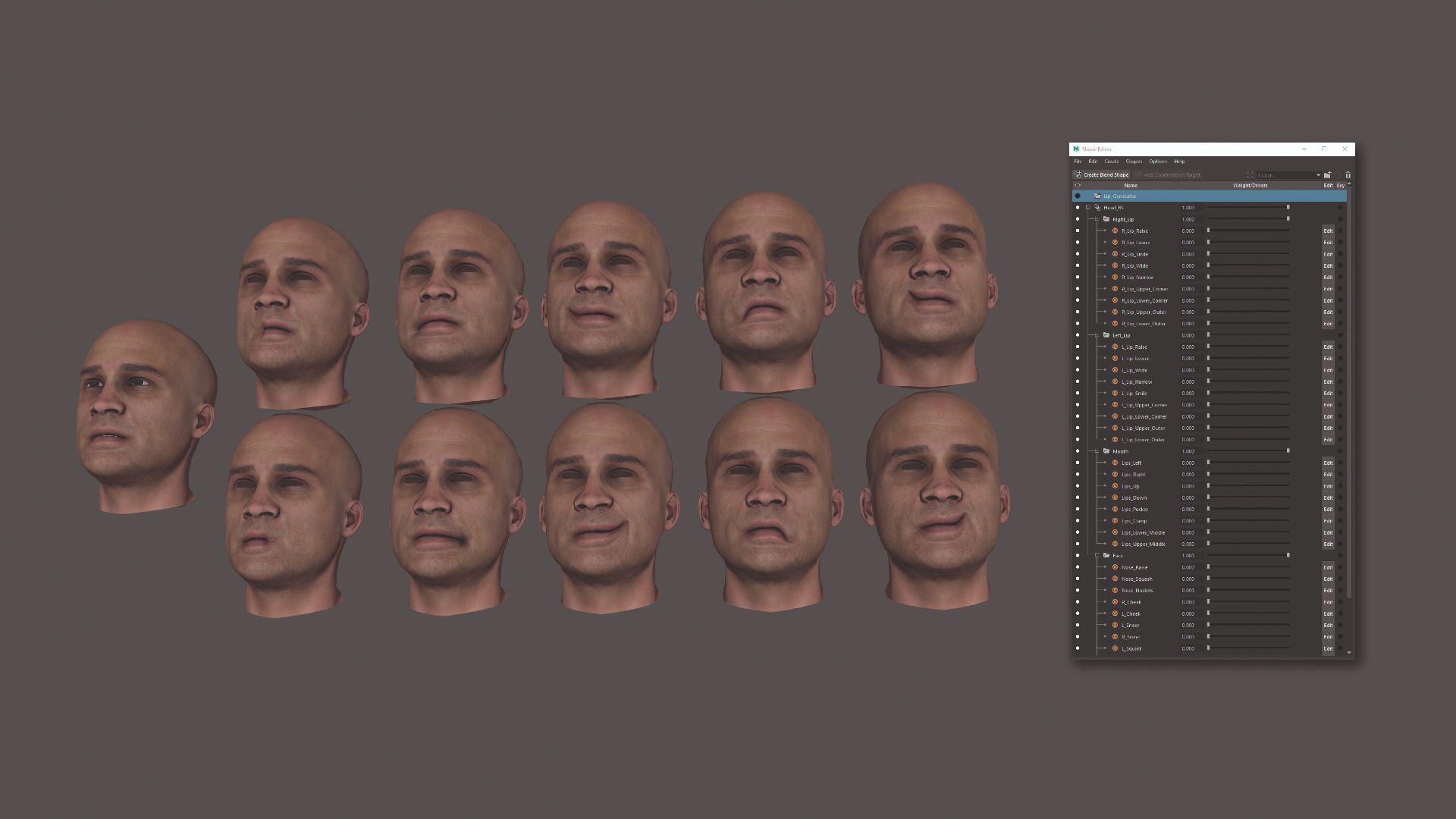Click the R_Lip_Smile target shape icon
Viewport: 1456px width, 819px height.
click(x=1116, y=254)
